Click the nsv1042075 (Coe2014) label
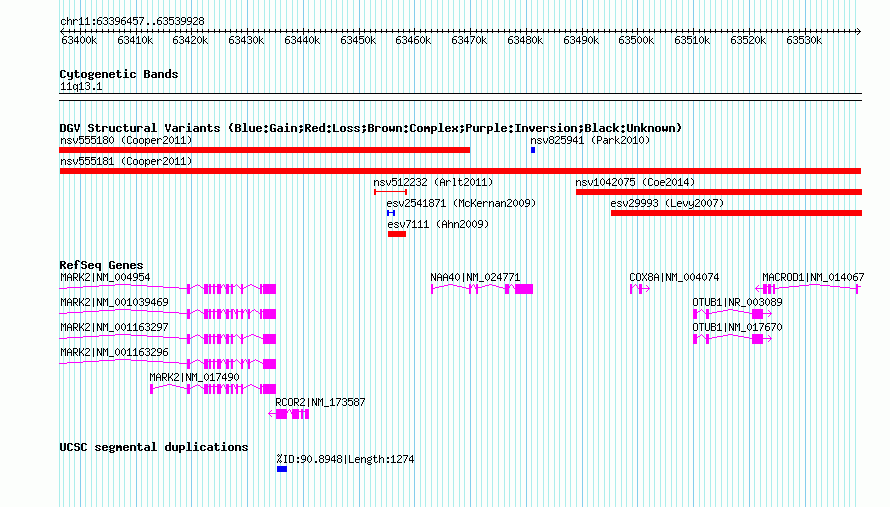The height and width of the screenshot is (507, 890). click(635, 182)
